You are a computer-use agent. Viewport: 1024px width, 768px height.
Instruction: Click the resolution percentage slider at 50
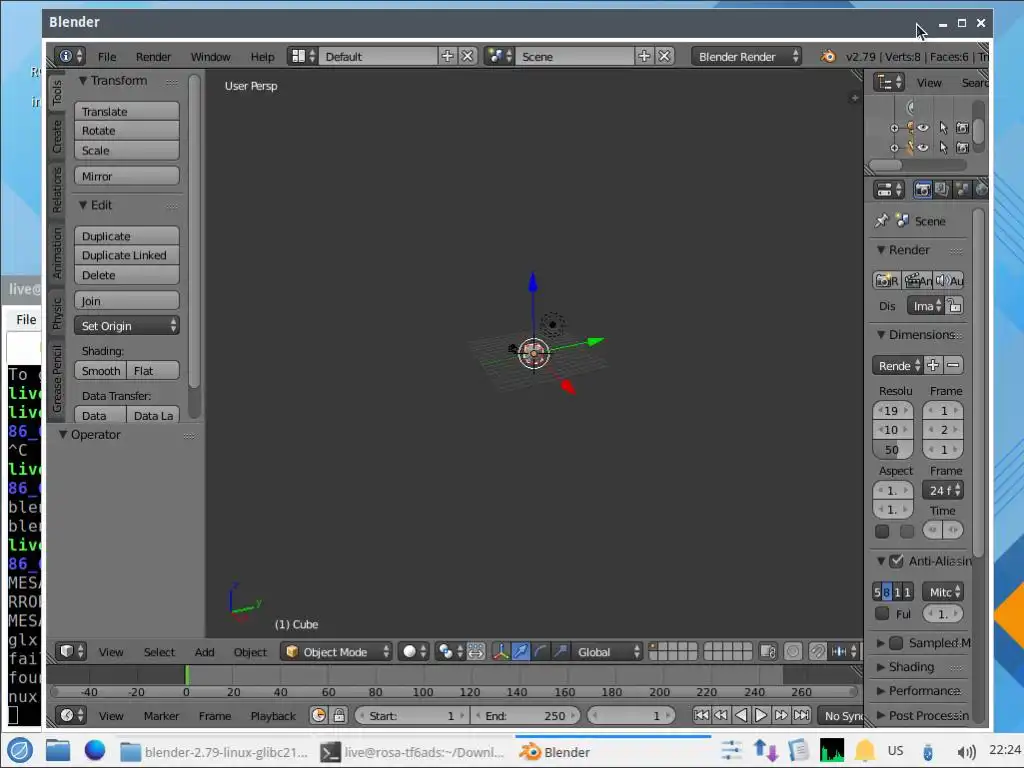tap(892, 449)
